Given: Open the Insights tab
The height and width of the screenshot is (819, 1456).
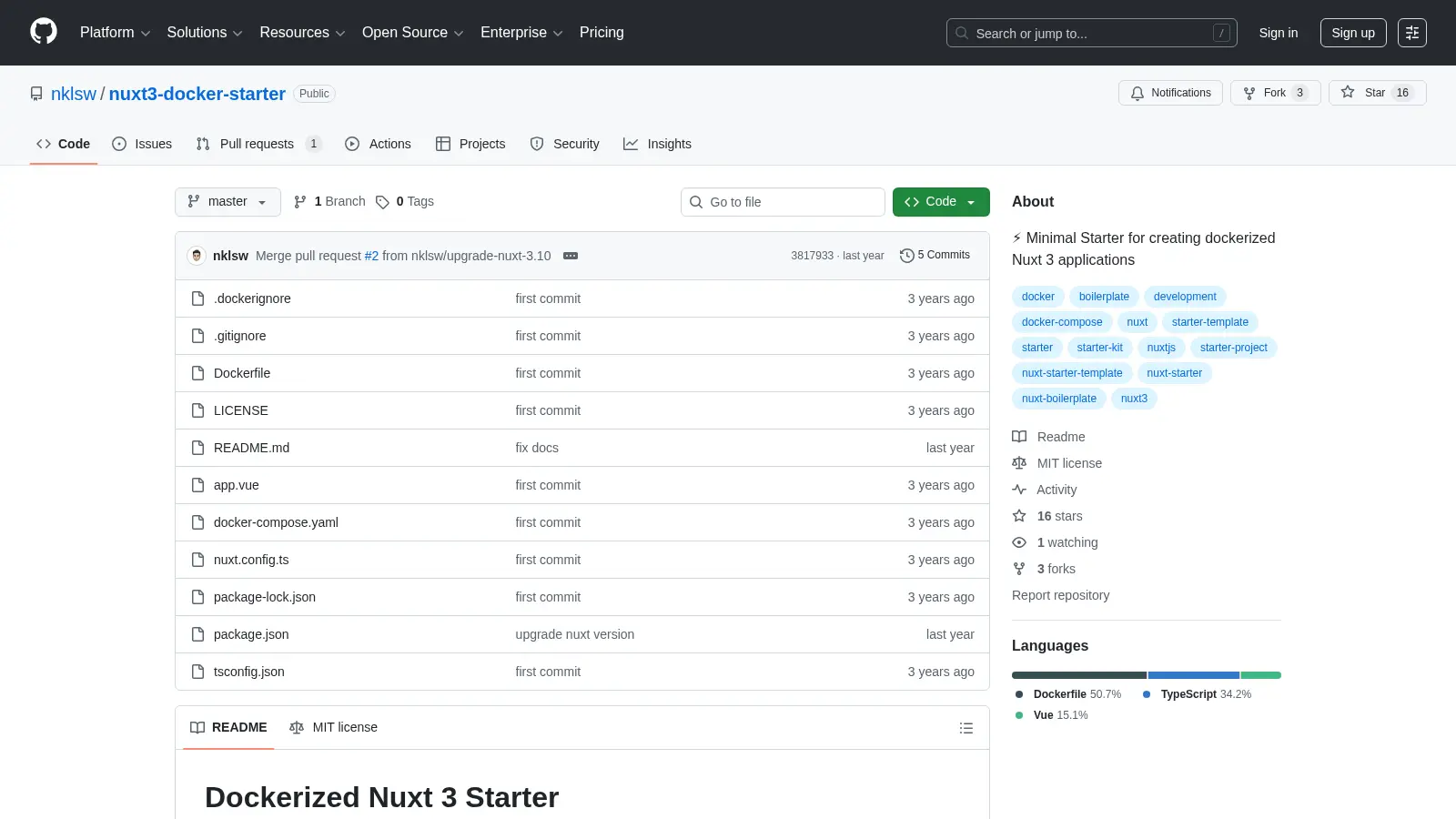Looking at the screenshot, I should click(x=657, y=144).
